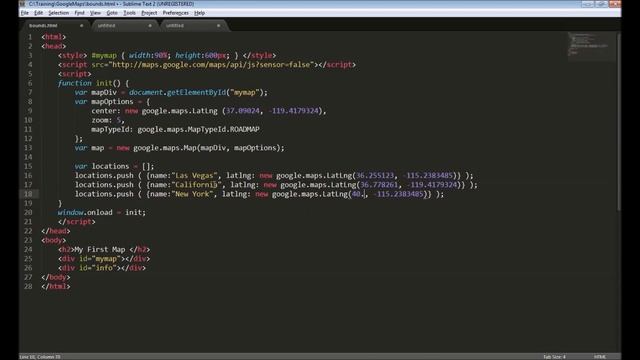The image size is (640, 360).
Task: Click the Sublime Text window icon in title bar
Action: (x=22, y=4)
